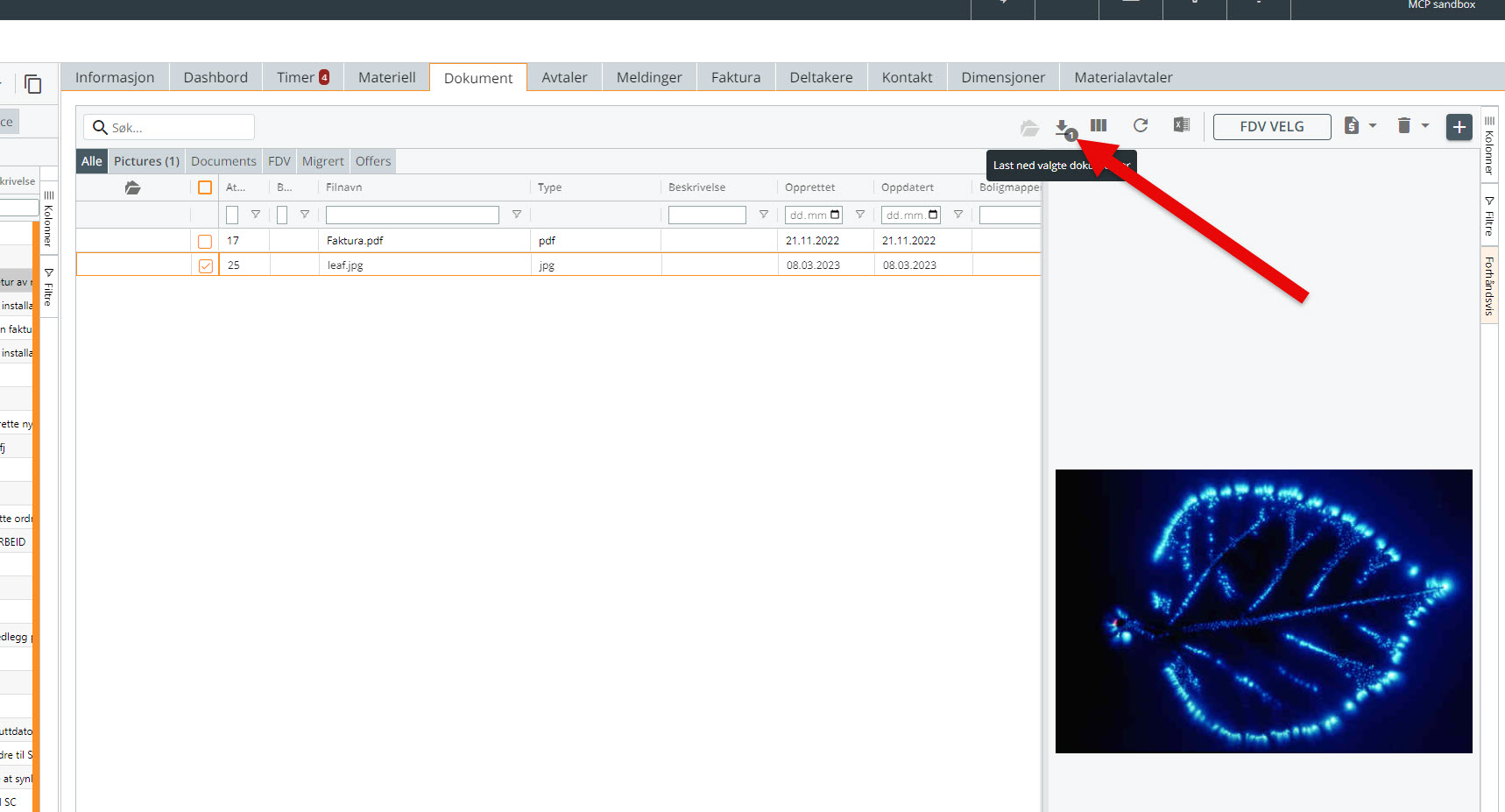Open left-side Filtre side tab

point(49,288)
